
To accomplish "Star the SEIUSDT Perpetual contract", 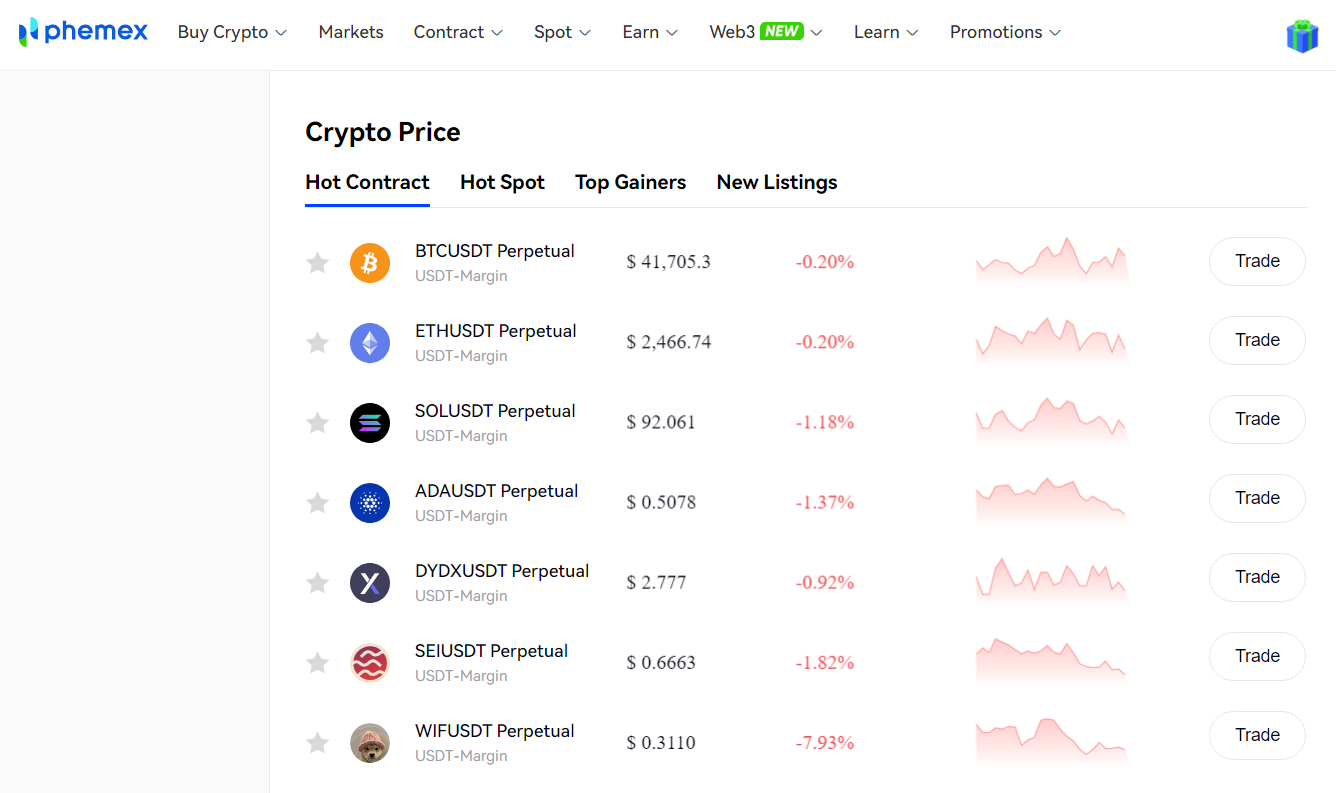I will (x=317, y=662).
